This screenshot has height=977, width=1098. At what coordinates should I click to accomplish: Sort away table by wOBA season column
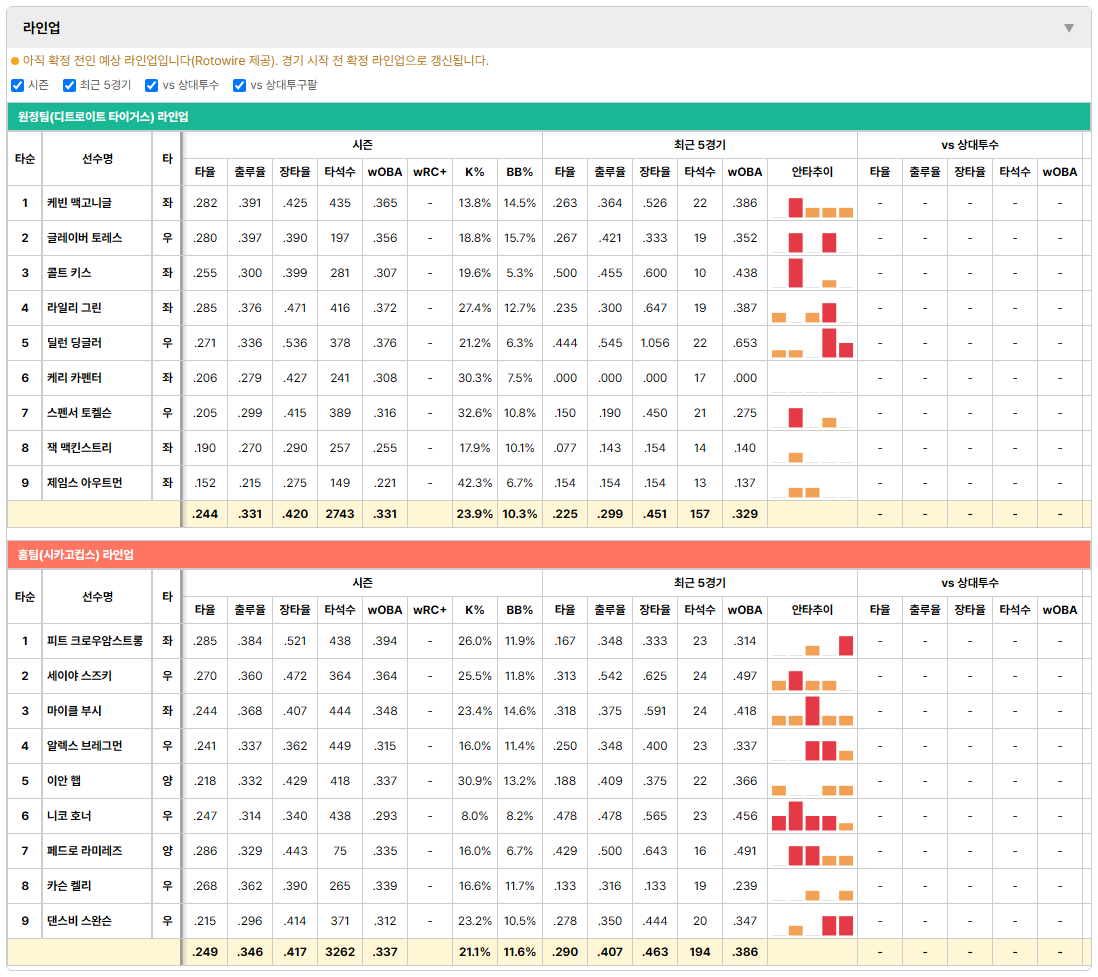coord(384,172)
